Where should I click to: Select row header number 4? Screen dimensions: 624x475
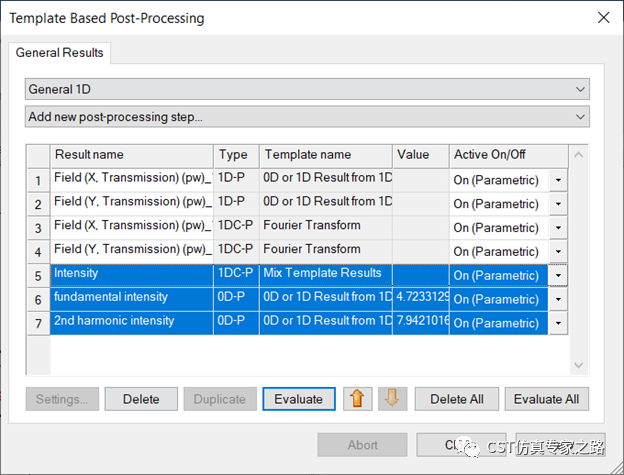pos(38,252)
